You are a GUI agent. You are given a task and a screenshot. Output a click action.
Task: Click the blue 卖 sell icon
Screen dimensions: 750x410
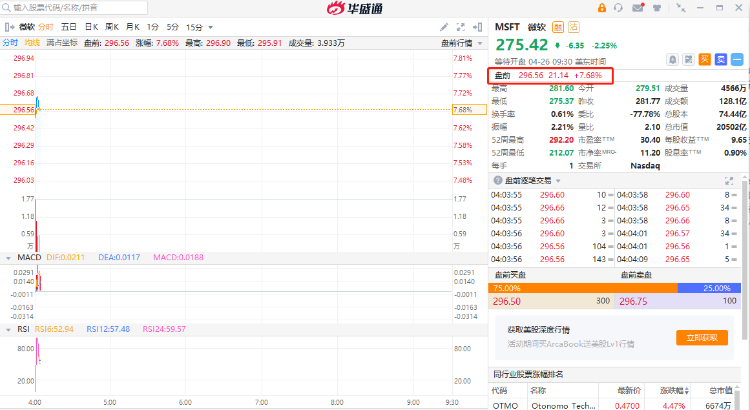721,59
